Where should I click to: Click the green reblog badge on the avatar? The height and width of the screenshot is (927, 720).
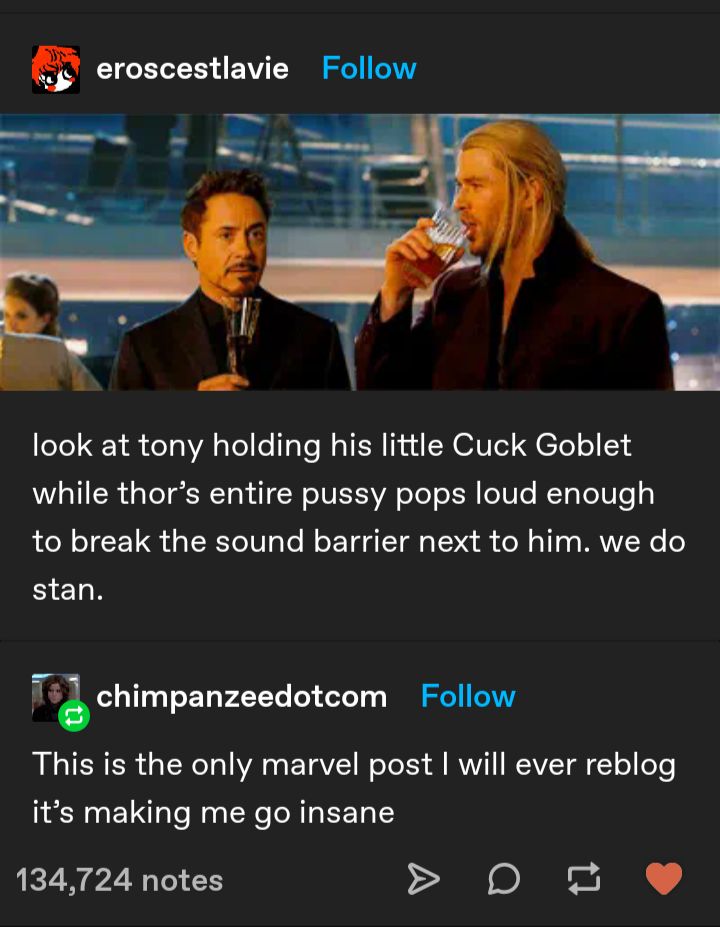pyautogui.click(x=74, y=716)
